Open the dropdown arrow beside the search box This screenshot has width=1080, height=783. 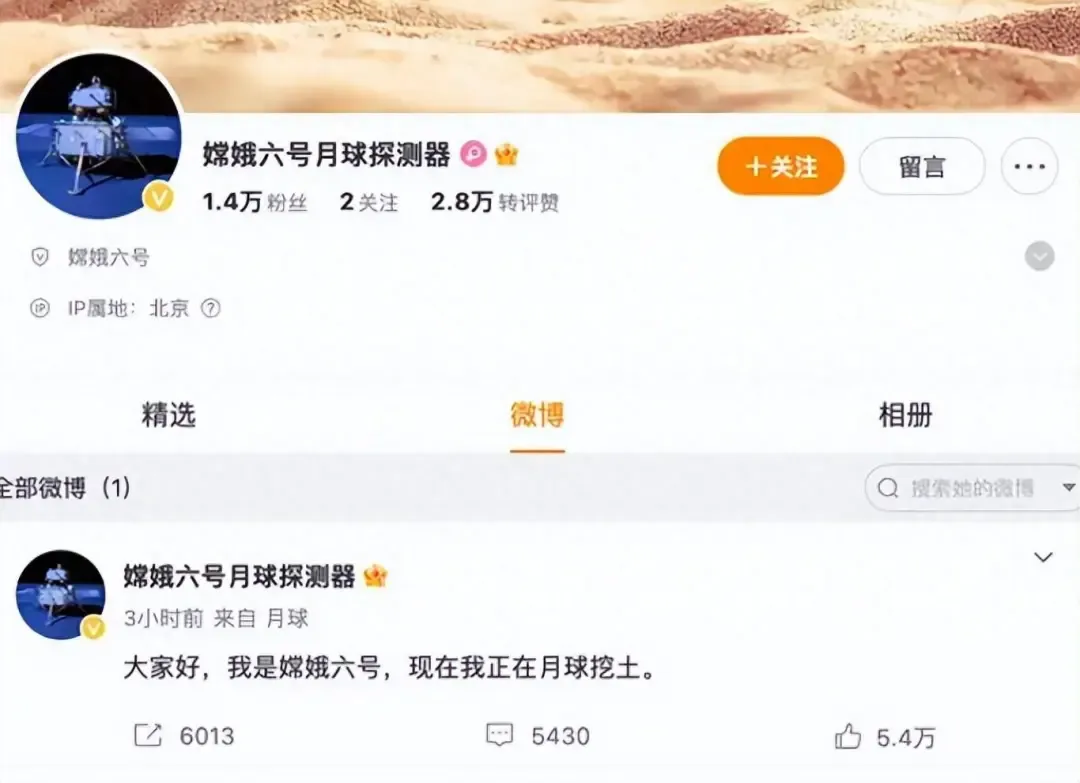[1068, 488]
